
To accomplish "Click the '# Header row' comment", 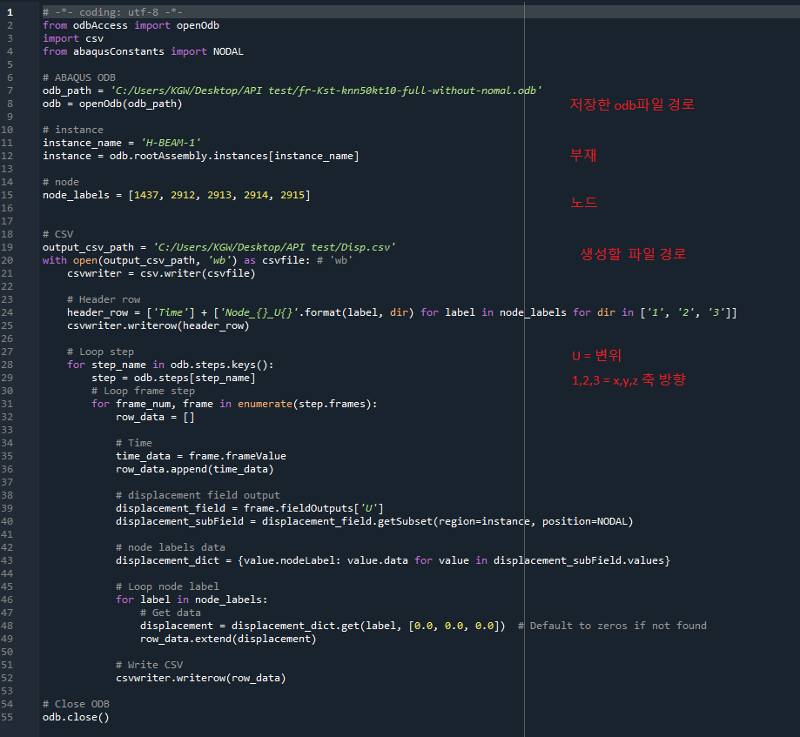I will (x=104, y=299).
